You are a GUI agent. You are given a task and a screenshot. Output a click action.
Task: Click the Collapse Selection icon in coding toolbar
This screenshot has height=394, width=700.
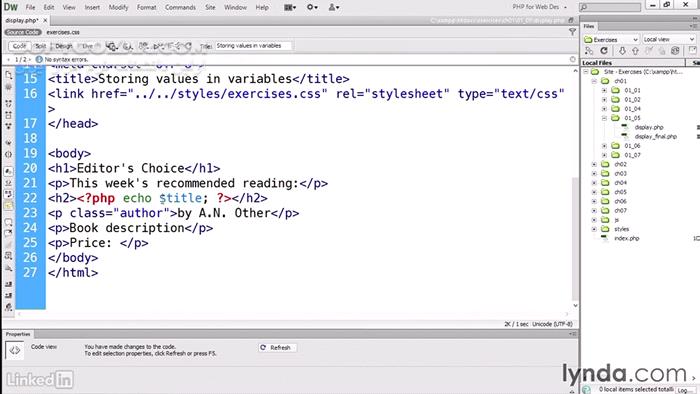[x=8, y=115]
